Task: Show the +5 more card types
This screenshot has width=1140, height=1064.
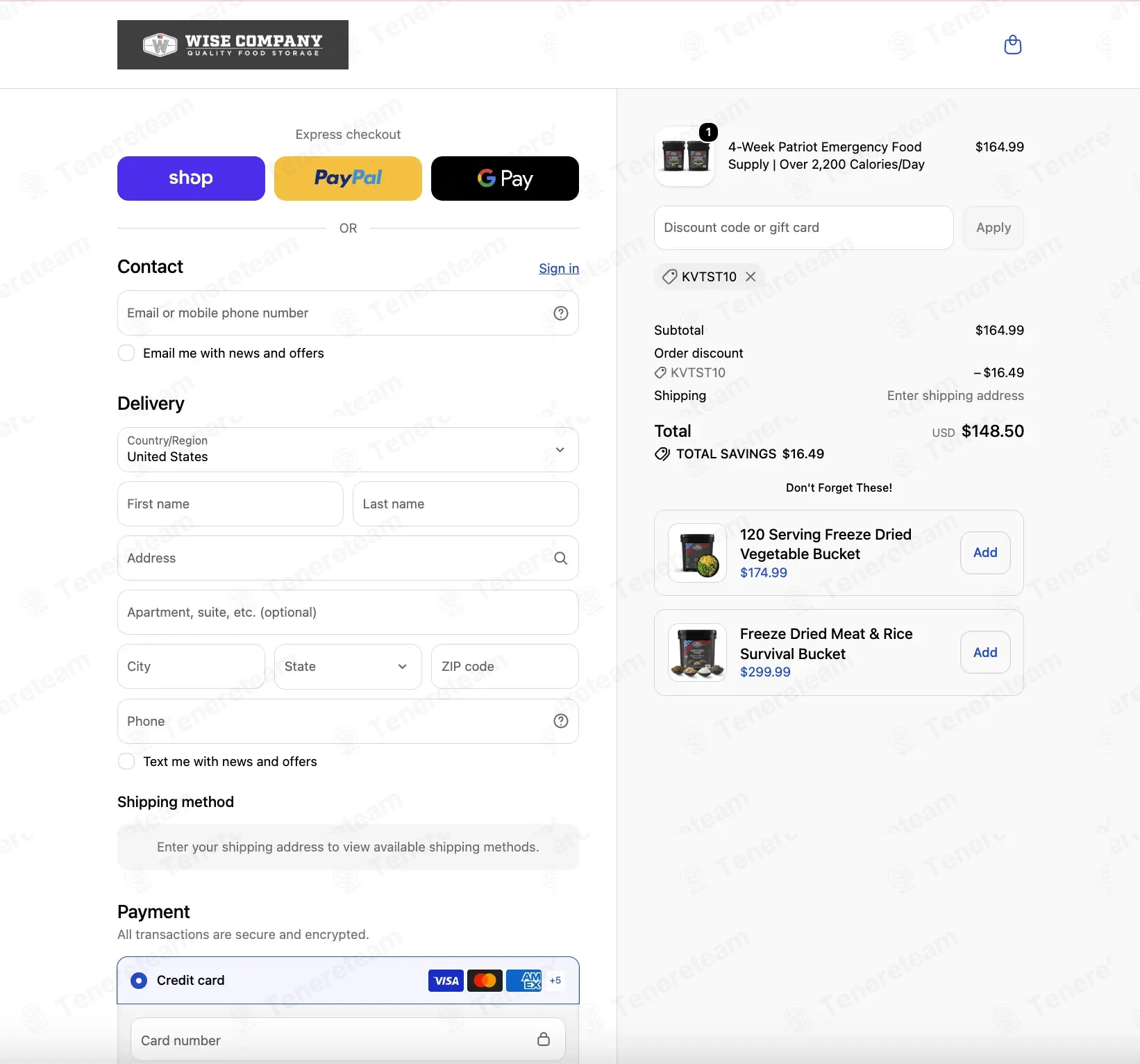Action: [x=555, y=981]
